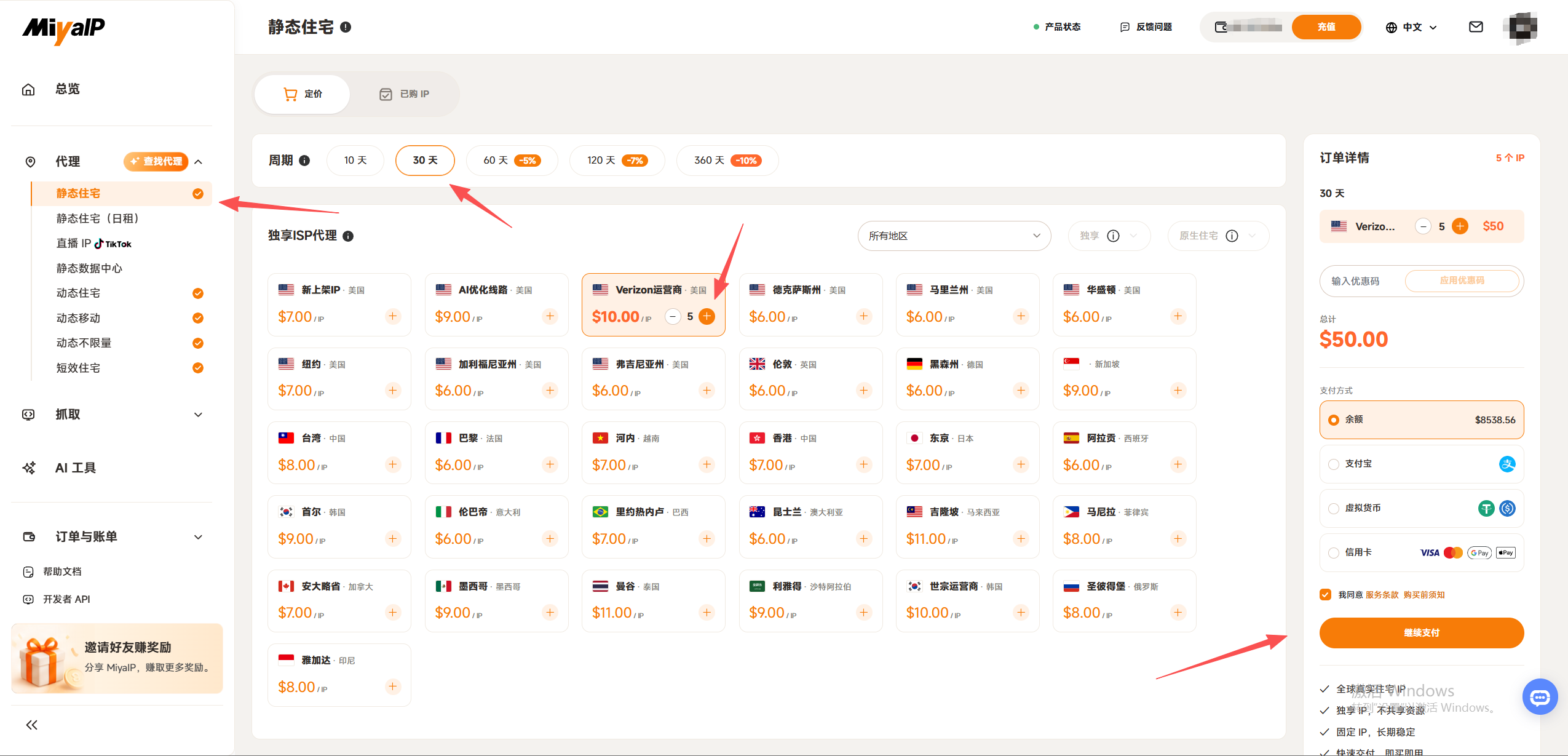Add one 新上架IP proxy with plus icon
Viewport: 1568px width, 756px height.
393,316
